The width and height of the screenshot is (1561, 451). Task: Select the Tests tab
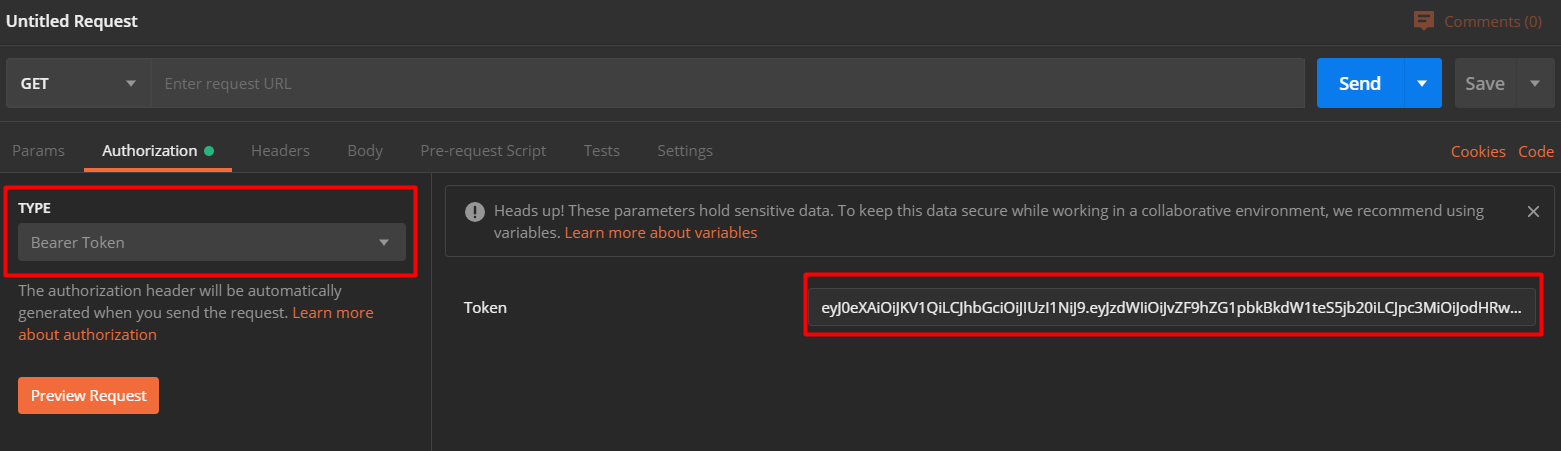click(602, 151)
